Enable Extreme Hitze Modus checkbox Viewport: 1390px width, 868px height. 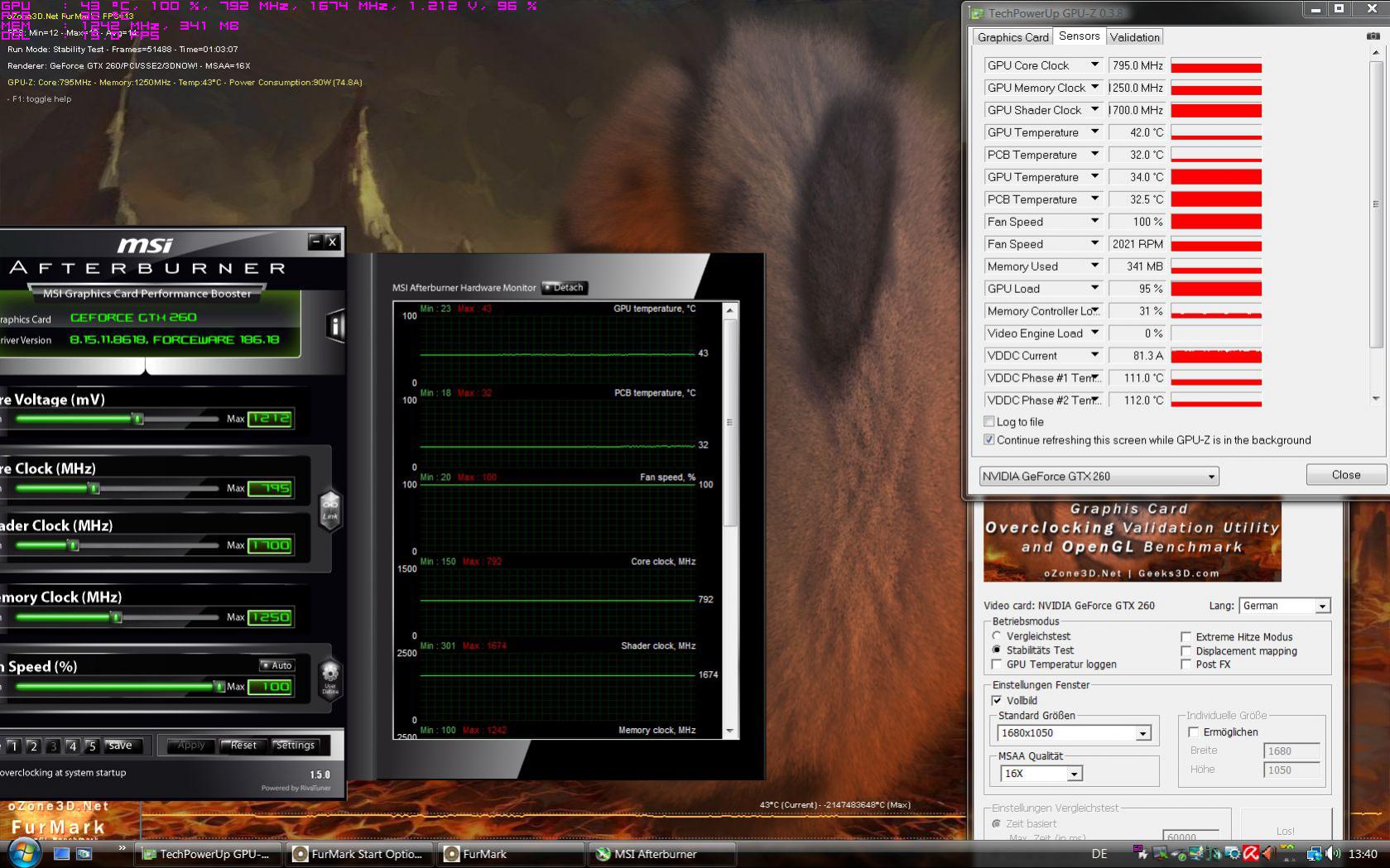1186,637
